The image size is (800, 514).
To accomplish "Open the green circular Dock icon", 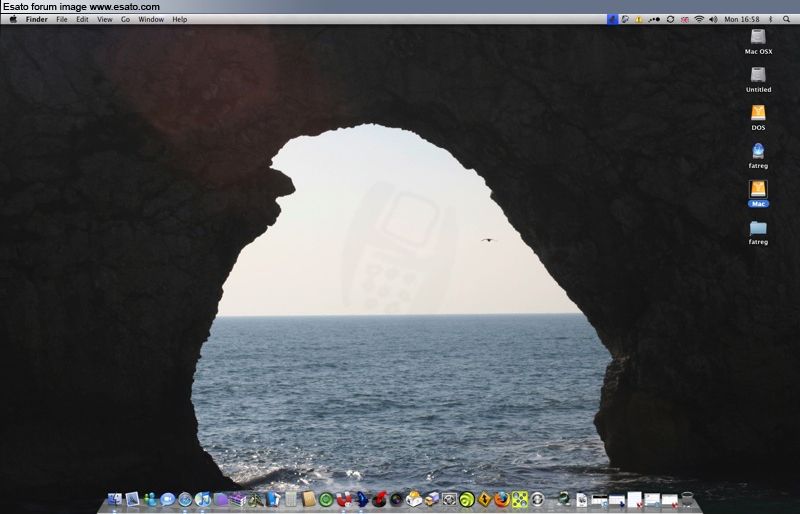I will [x=326, y=499].
